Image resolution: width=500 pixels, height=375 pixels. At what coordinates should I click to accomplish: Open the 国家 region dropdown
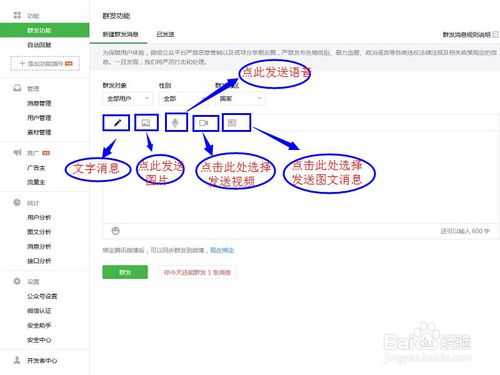[x=240, y=99]
